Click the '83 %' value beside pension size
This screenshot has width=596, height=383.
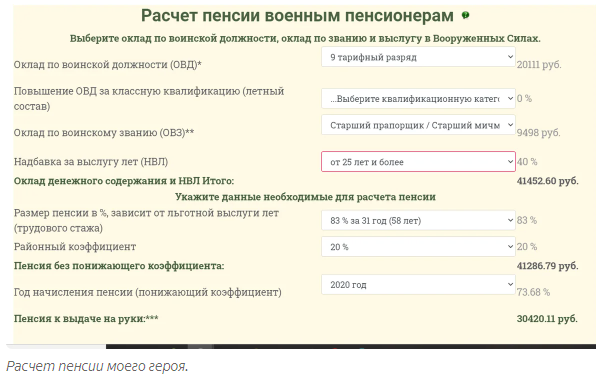tap(527, 220)
